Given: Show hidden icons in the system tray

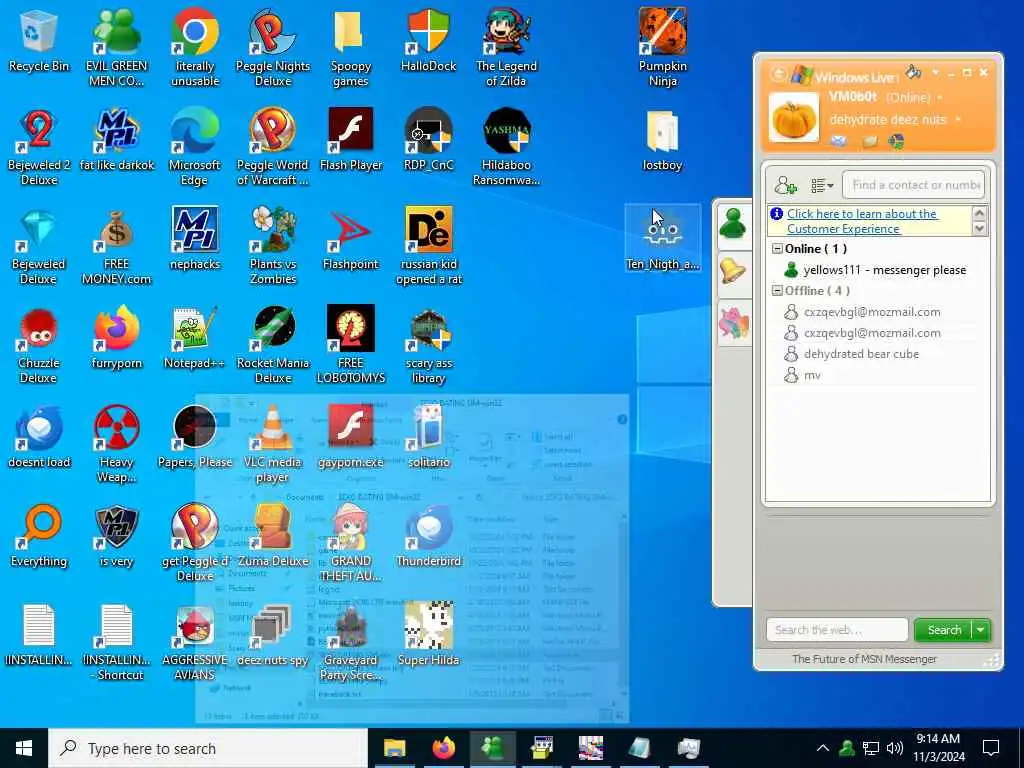Looking at the screenshot, I should pos(822,748).
